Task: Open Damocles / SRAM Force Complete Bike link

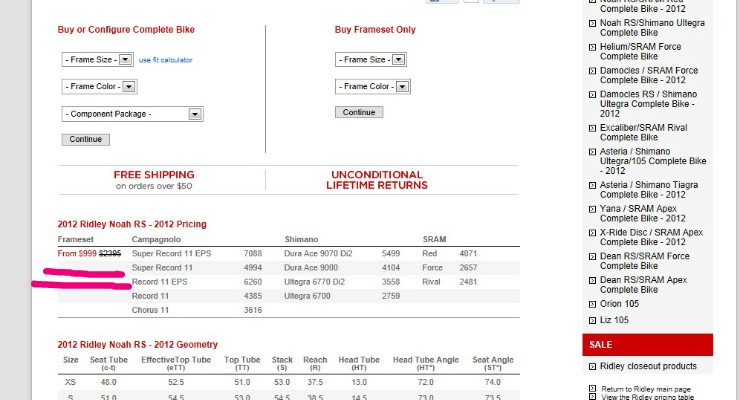Action: pos(648,75)
